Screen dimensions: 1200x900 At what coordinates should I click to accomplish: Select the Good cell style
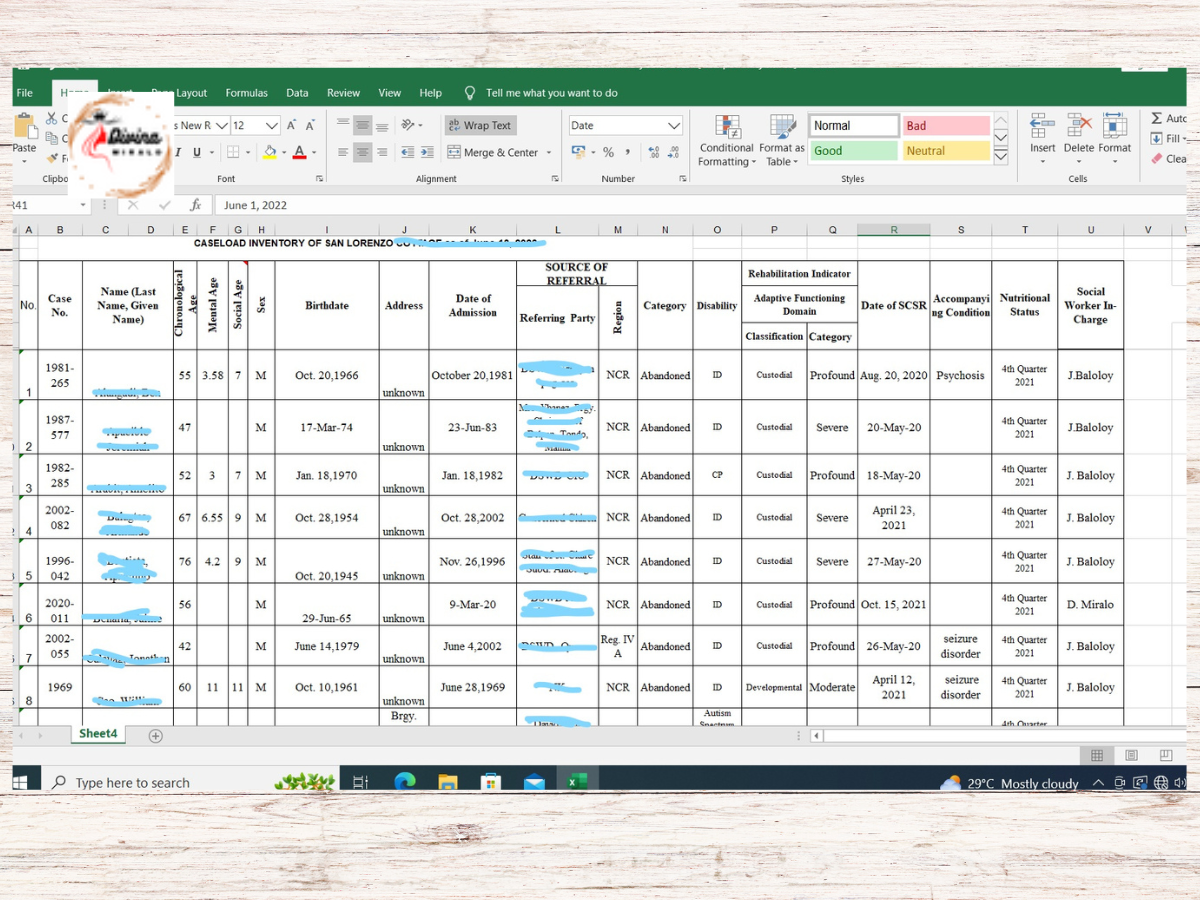[x=854, y=151]
